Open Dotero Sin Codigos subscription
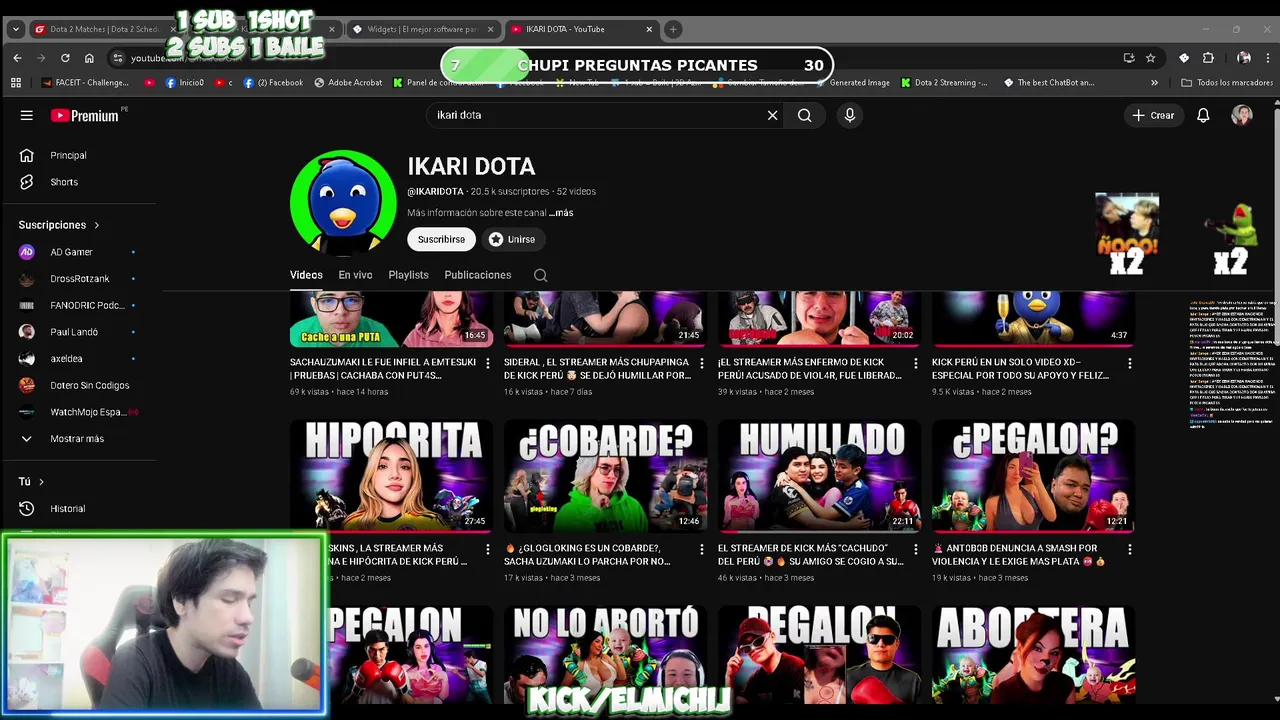Image resolution: width=1280 pixels, height=720 pixels. coord(89,385)
